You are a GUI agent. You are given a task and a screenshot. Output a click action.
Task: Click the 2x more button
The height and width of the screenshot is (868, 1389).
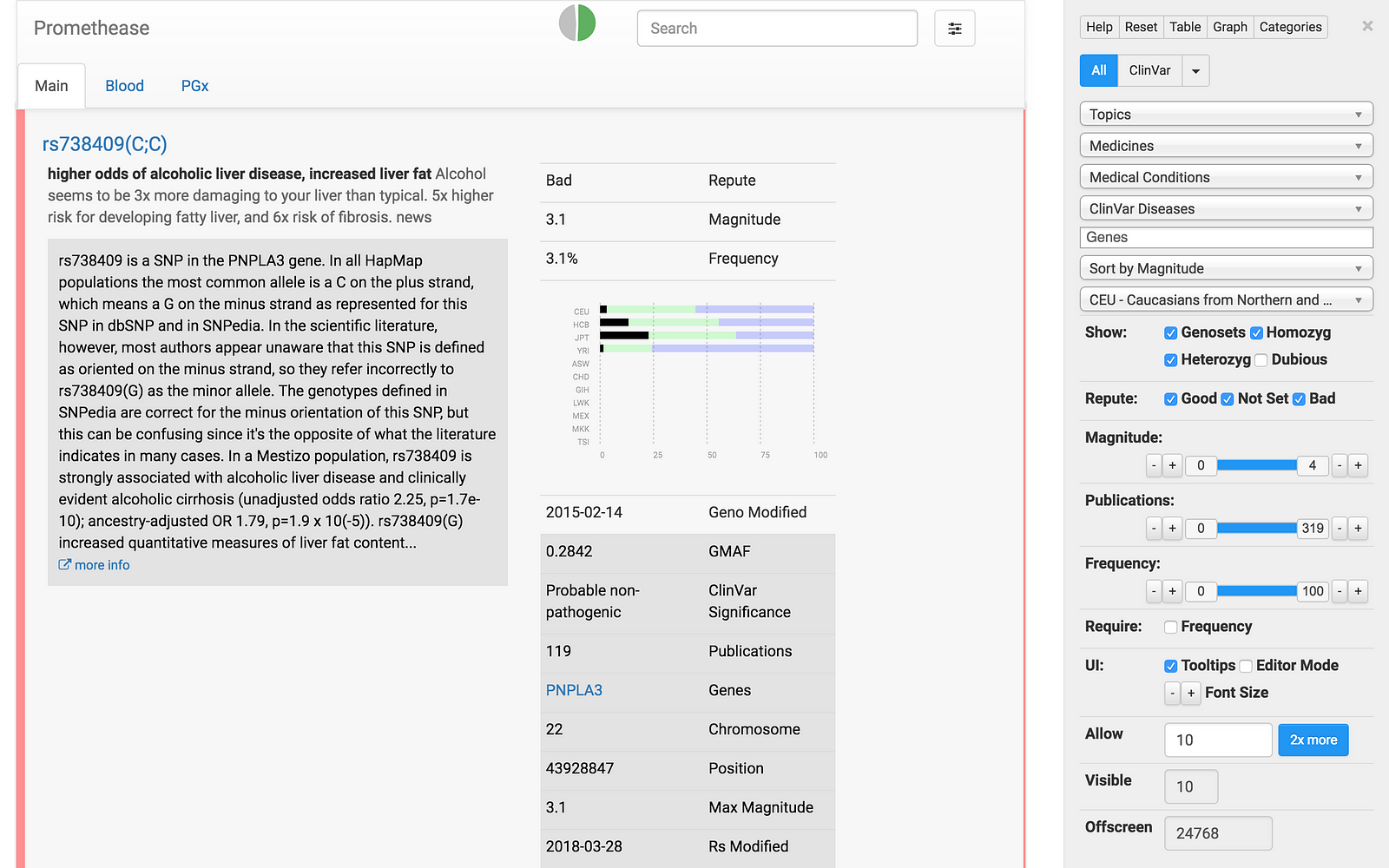click(x=1313, y=740)
